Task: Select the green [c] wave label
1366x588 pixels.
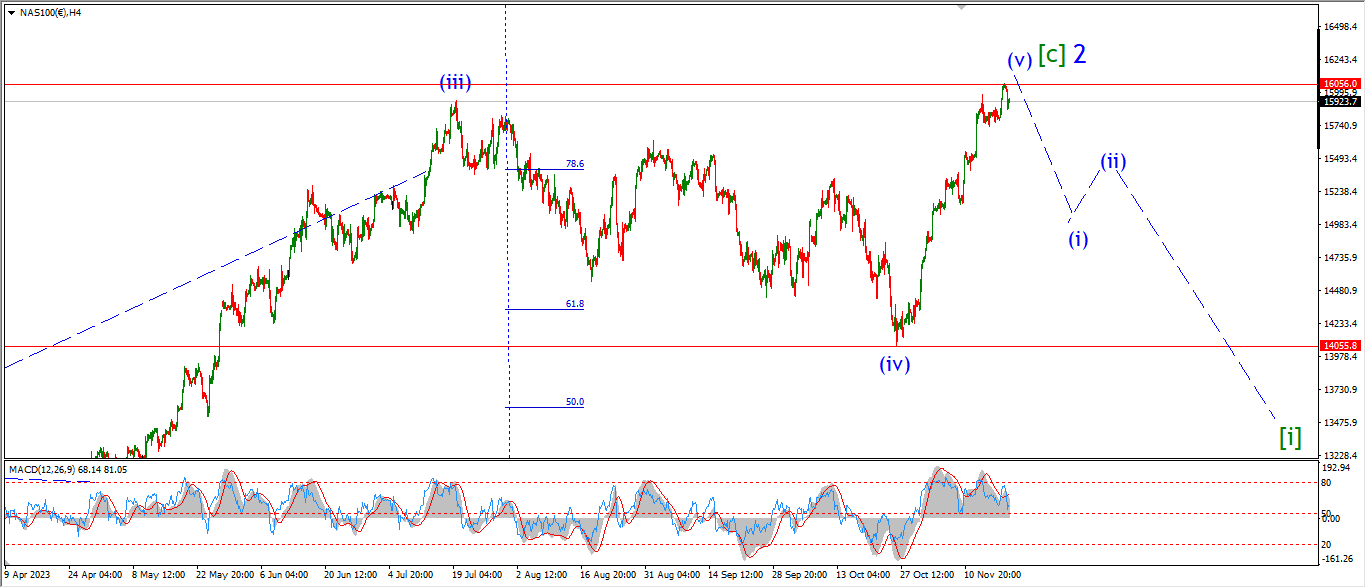Action: click(1051, 55)
